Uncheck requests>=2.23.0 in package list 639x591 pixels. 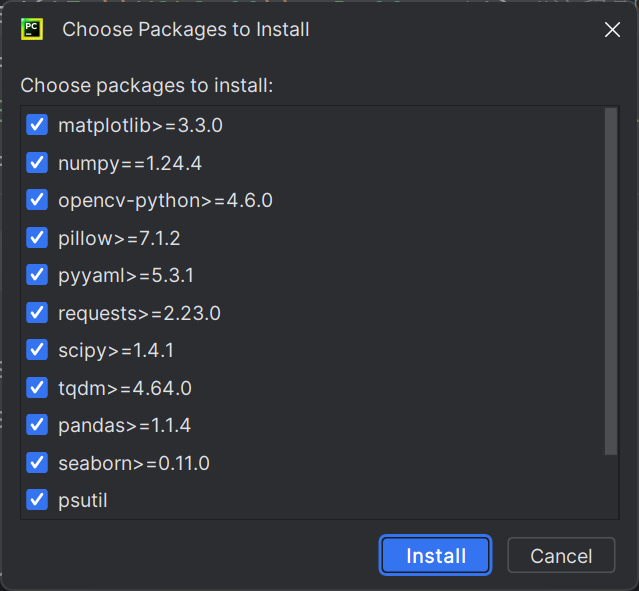(37, 313)
